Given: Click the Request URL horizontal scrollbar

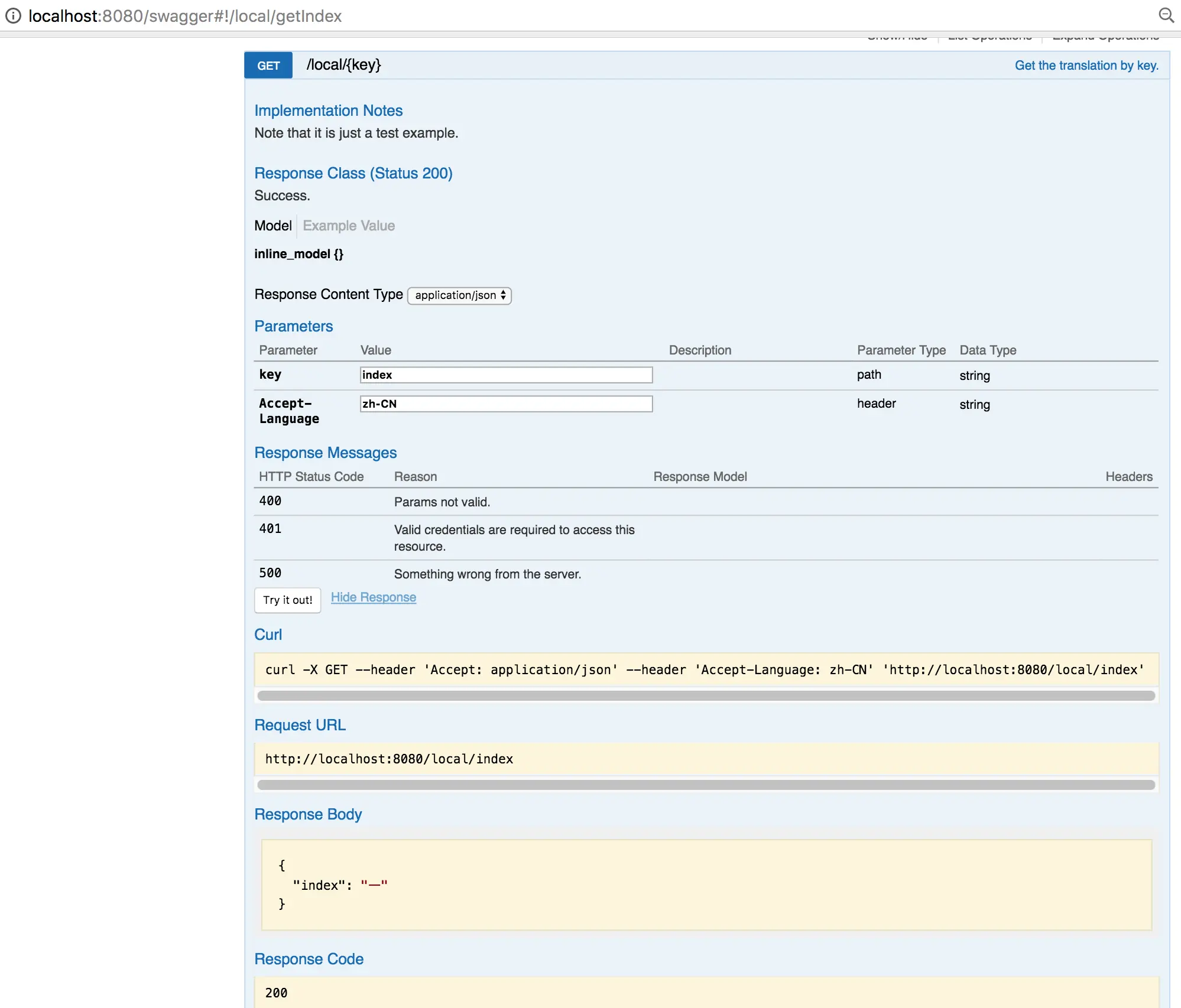Looking at the screenshot, I should tap(706, 785).
